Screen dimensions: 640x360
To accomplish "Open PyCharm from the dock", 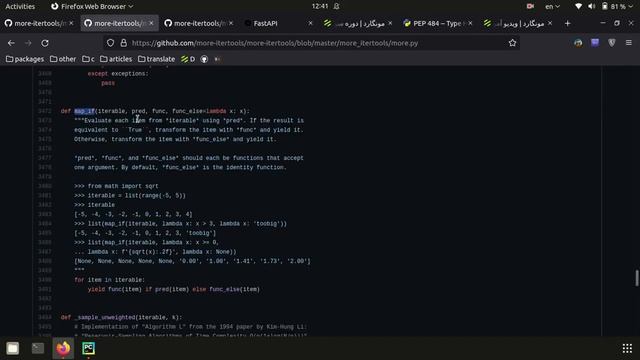I will (x=89, y=348).
